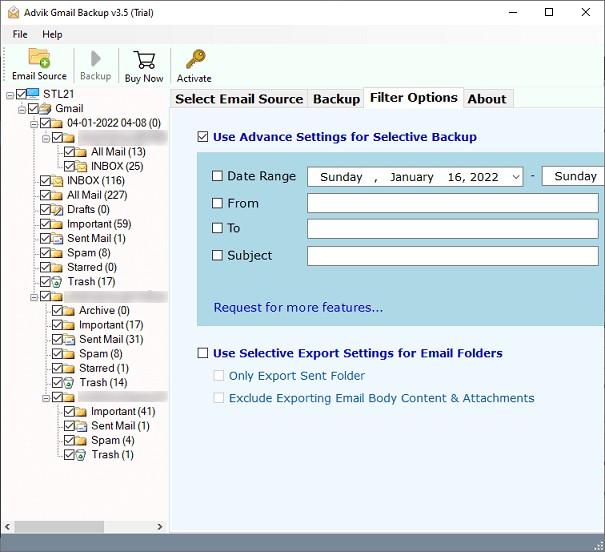Viewport: 605px width, 552px height.
Task: Click the Sent Mail (1) icon under Drafts
Action: click(57, 238)
